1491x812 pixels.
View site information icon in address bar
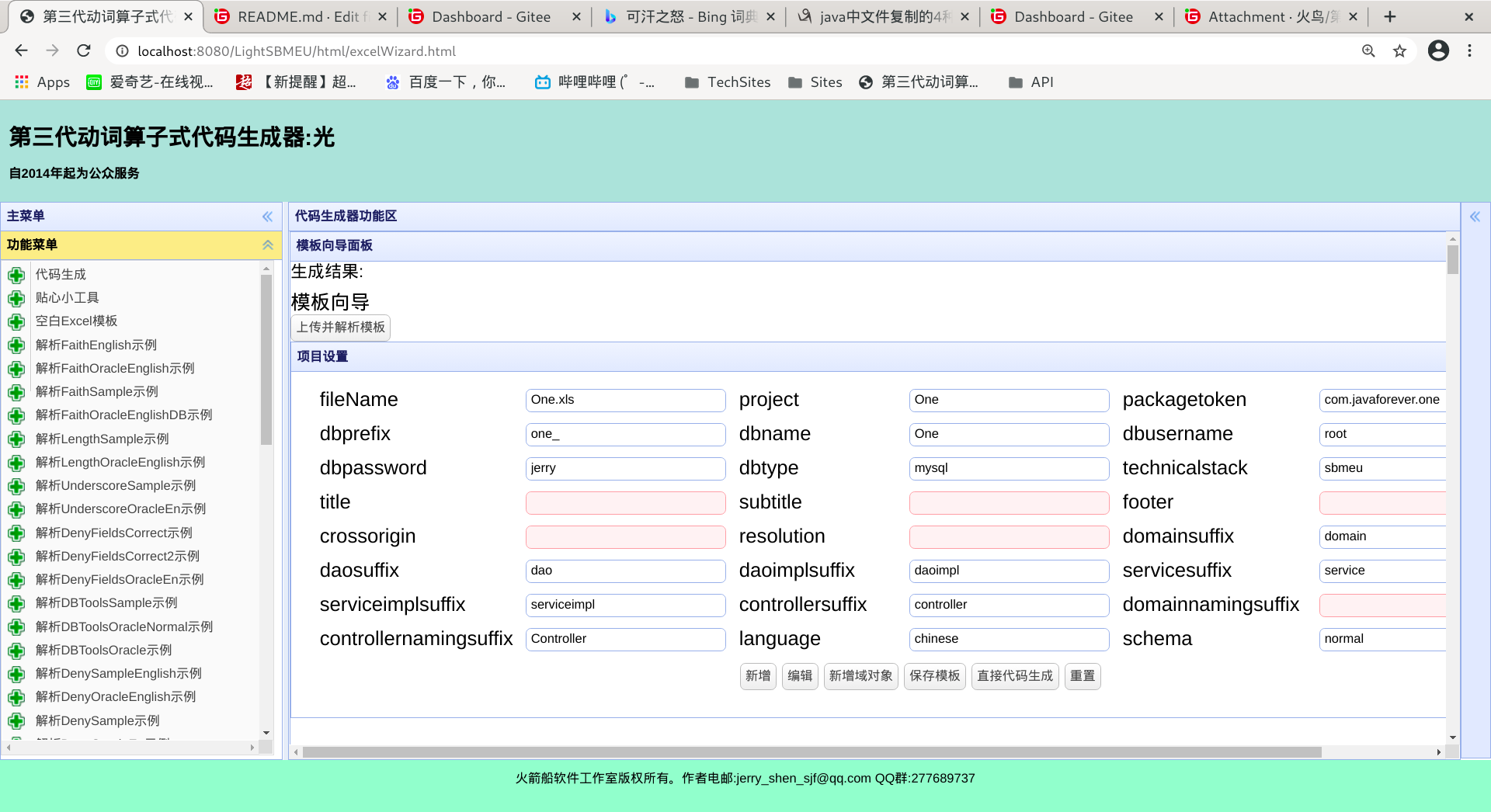[x=122, y=50]
